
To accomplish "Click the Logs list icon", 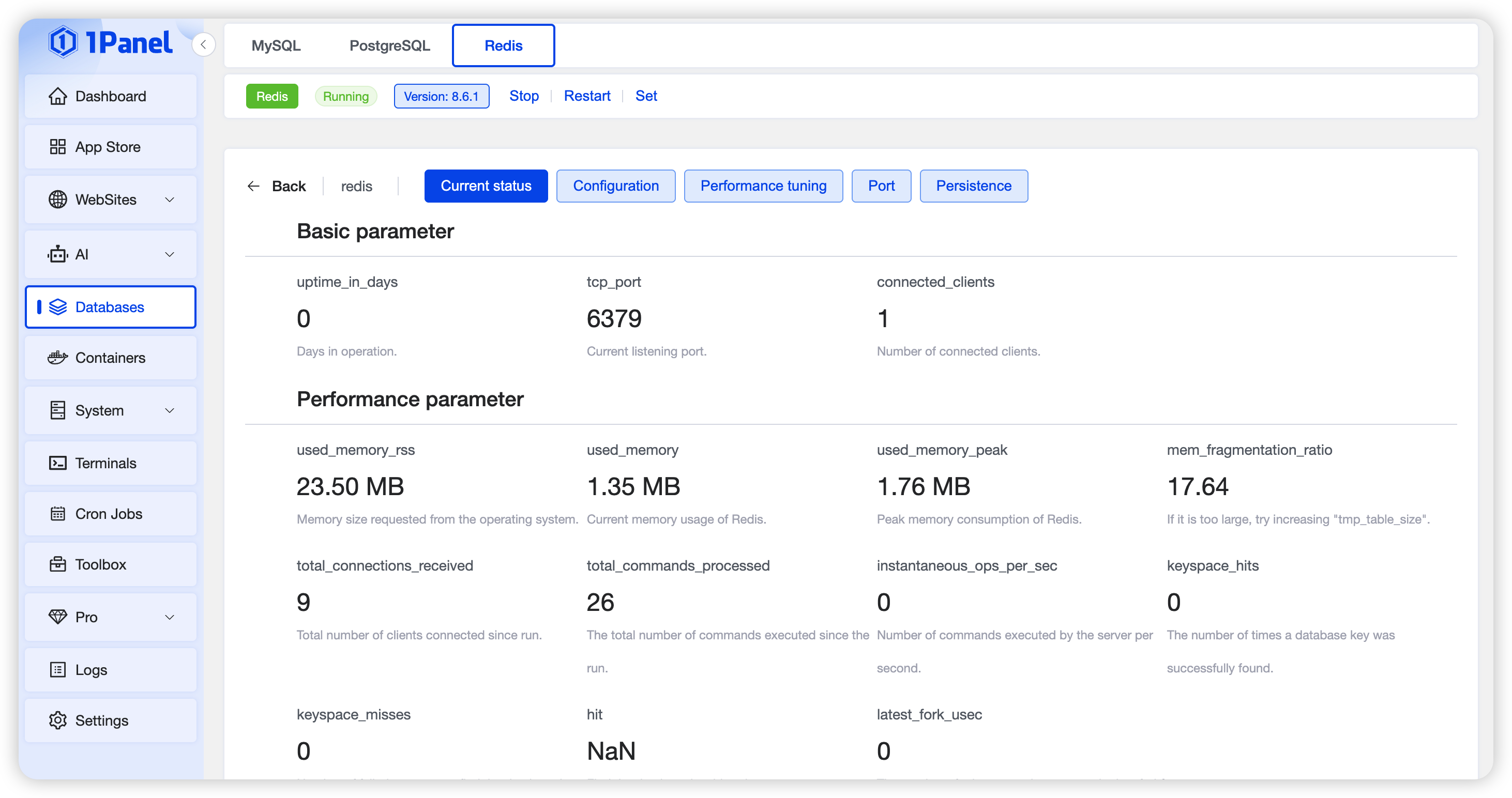I will [57, 669].
